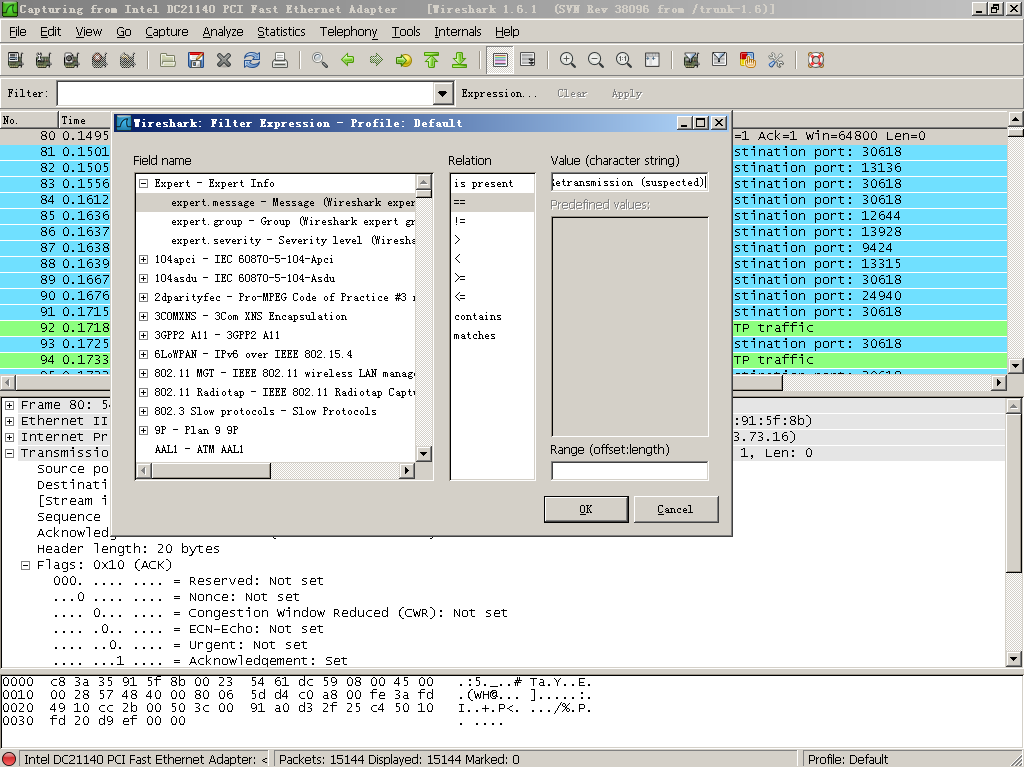
Task: Click the Print packets toolbar icon
Action: pos(280,60)
